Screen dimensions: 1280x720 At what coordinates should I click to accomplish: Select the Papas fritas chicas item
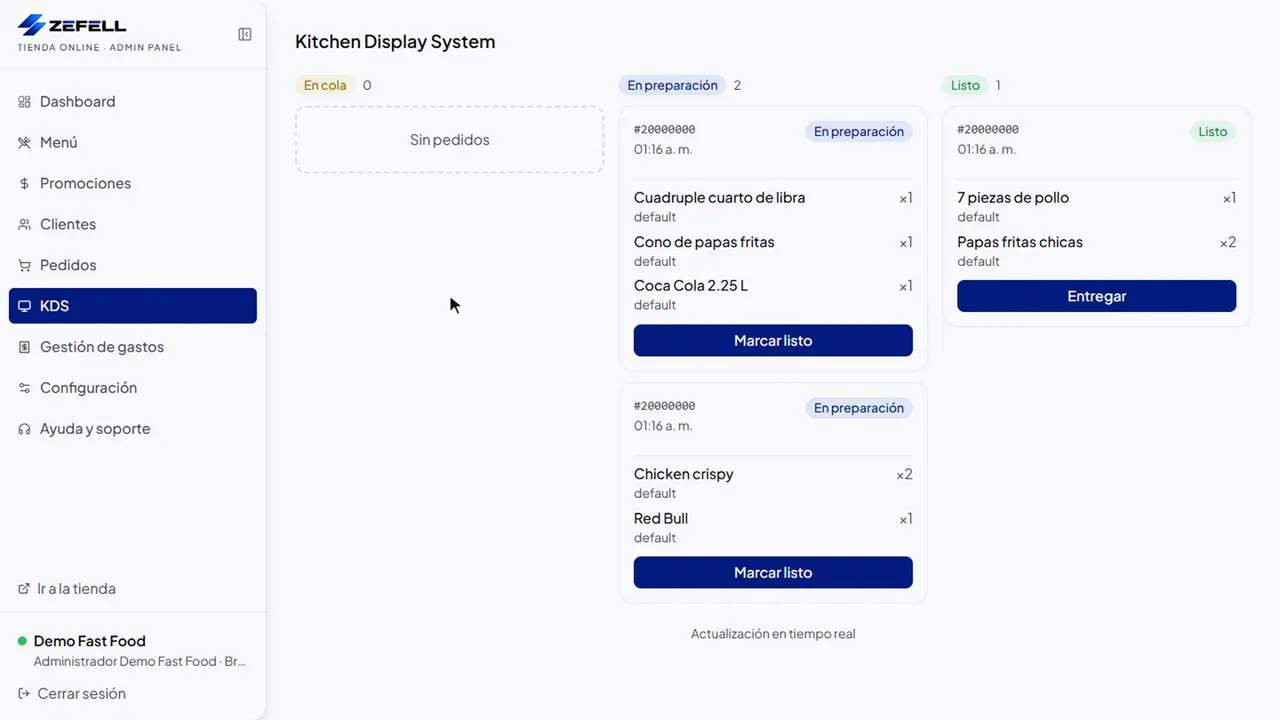pos(1020,242)
